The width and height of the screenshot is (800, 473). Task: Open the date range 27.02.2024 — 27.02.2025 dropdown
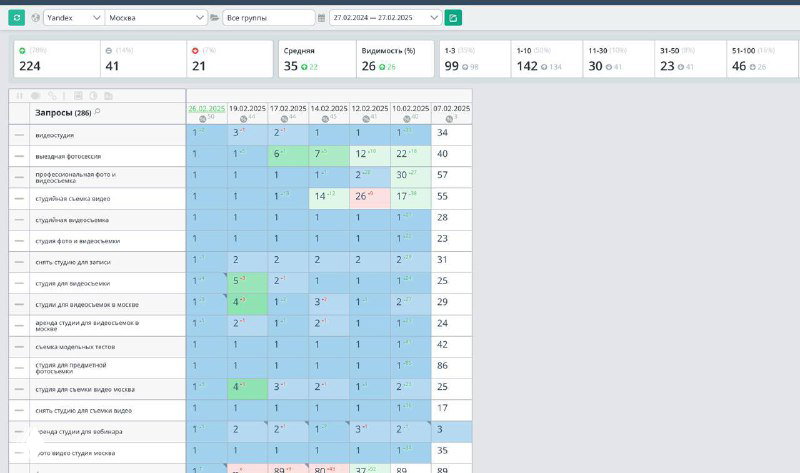[x=385, y=18]
